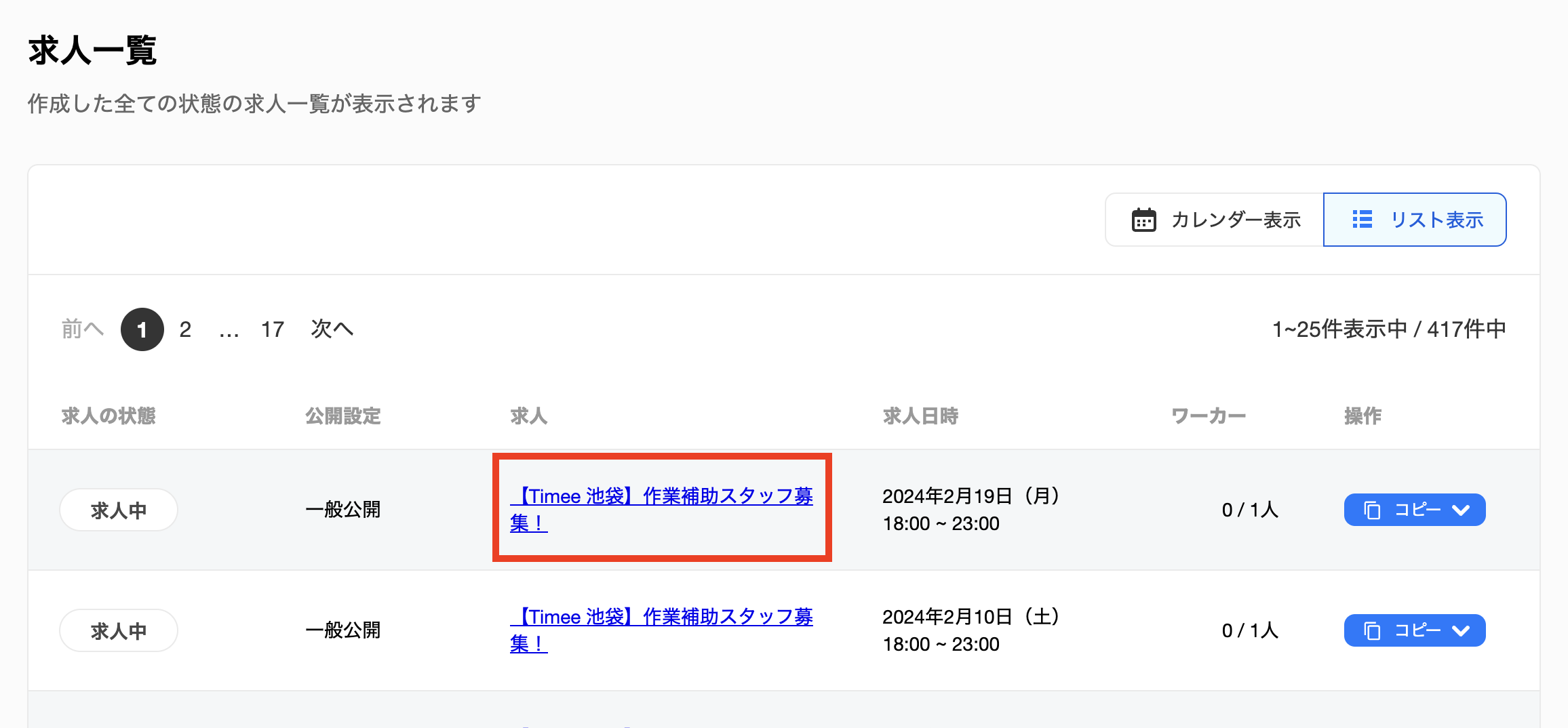Click the copy icon in the 2月19日 row
This screenshot has height=728, width=1568.
1372,510
